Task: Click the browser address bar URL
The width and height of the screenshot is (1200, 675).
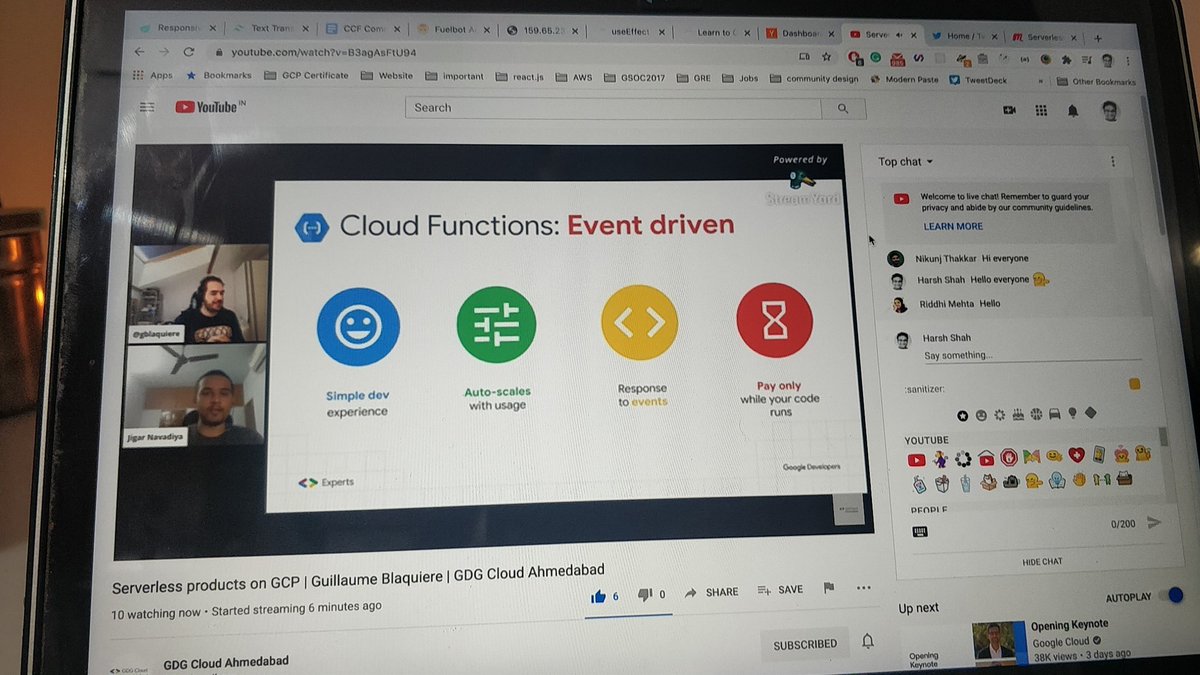Action: 323,52
